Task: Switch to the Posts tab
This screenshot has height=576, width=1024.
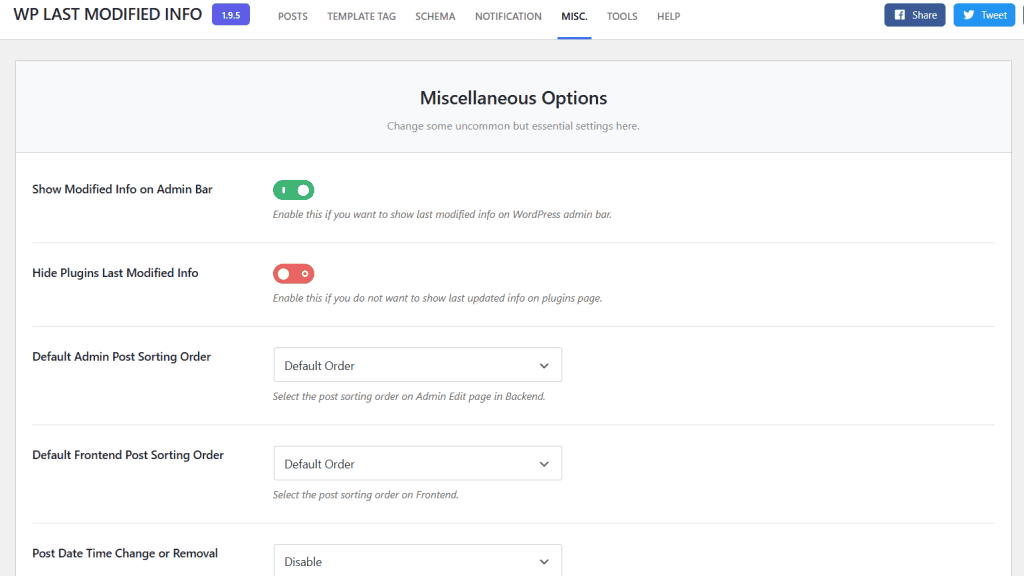Action: coord(293,17)
